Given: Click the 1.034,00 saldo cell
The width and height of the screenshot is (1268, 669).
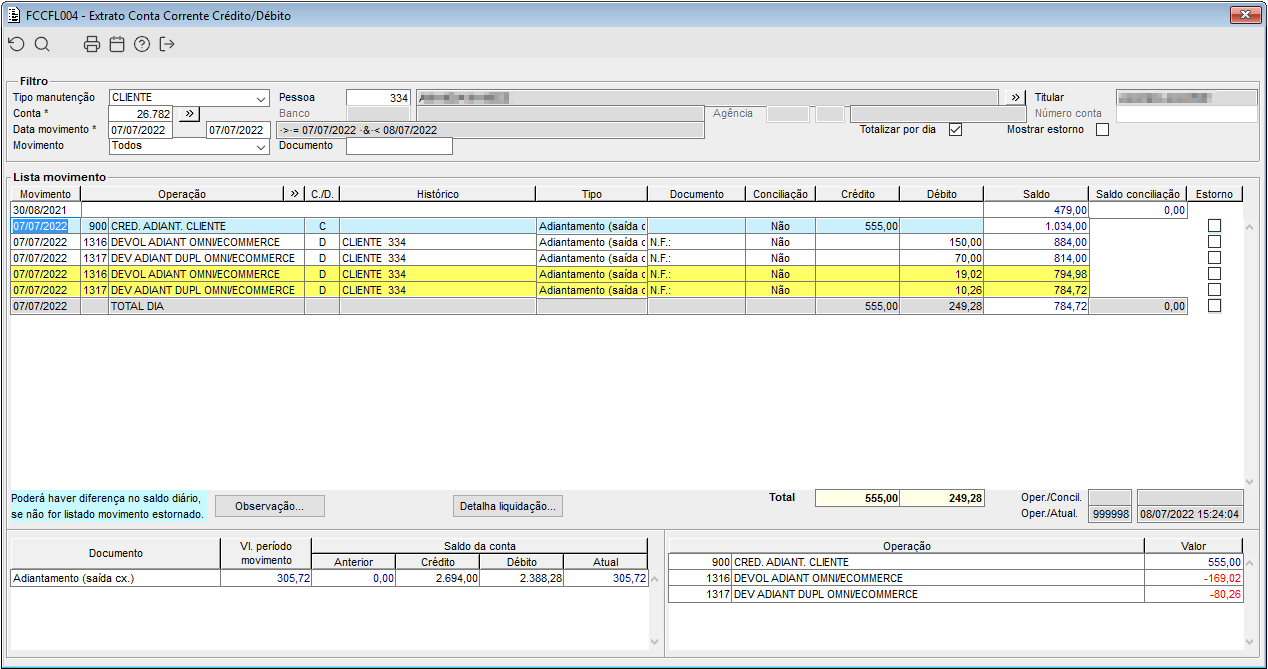Looking at the screenshot, I should click(x=1036, y=226).
